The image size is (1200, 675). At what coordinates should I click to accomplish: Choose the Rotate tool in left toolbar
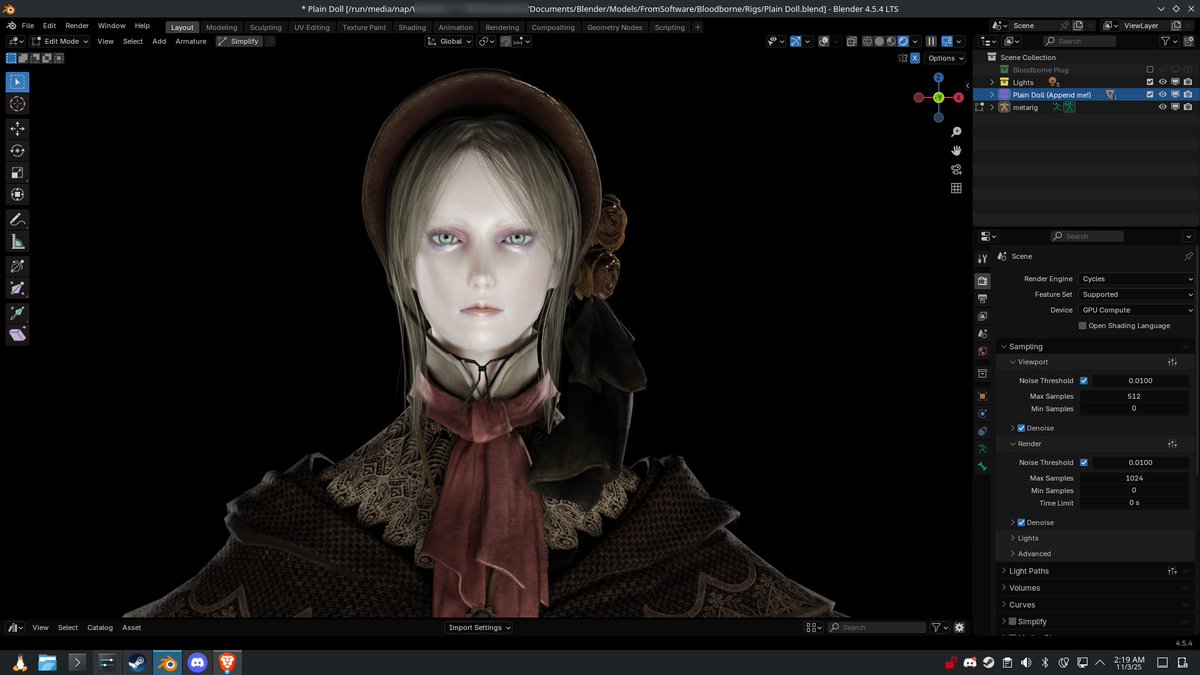[x=18, y=151]
